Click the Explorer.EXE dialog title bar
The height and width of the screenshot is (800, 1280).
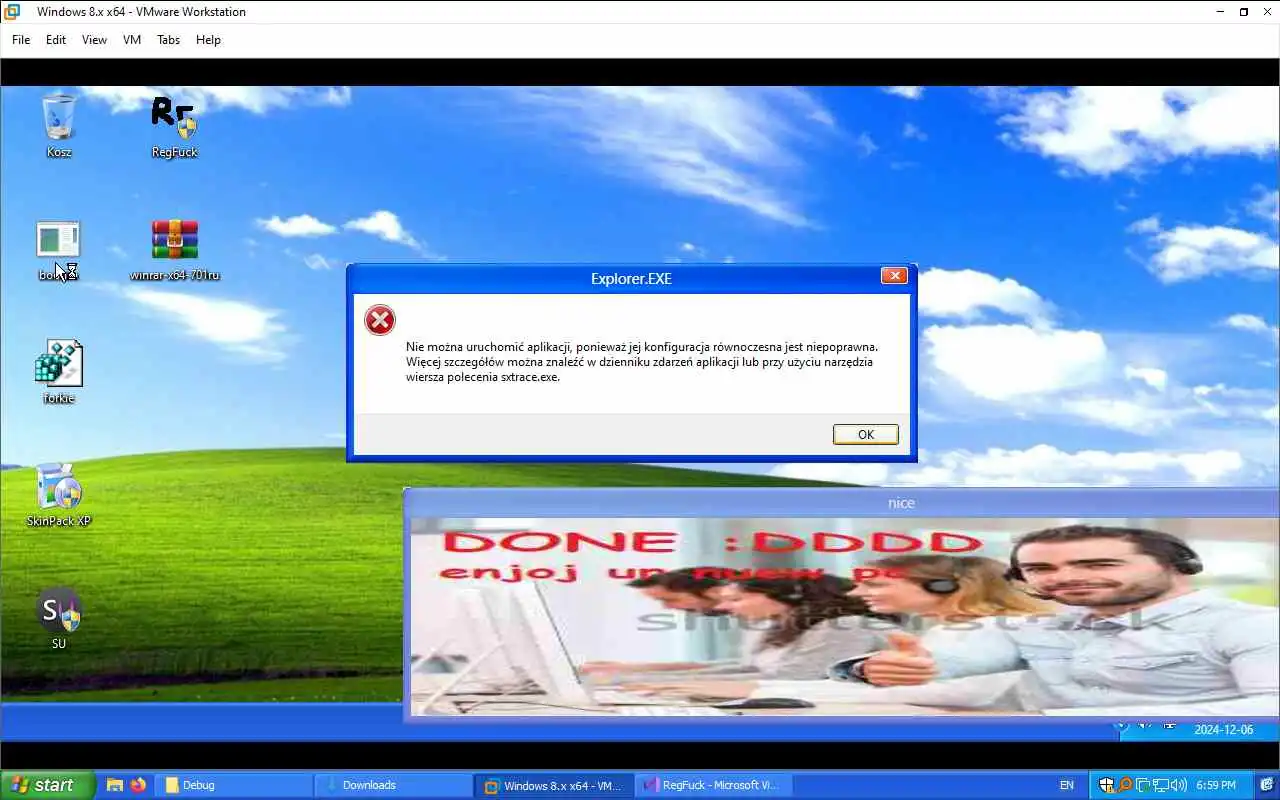[x=631, y=278]
